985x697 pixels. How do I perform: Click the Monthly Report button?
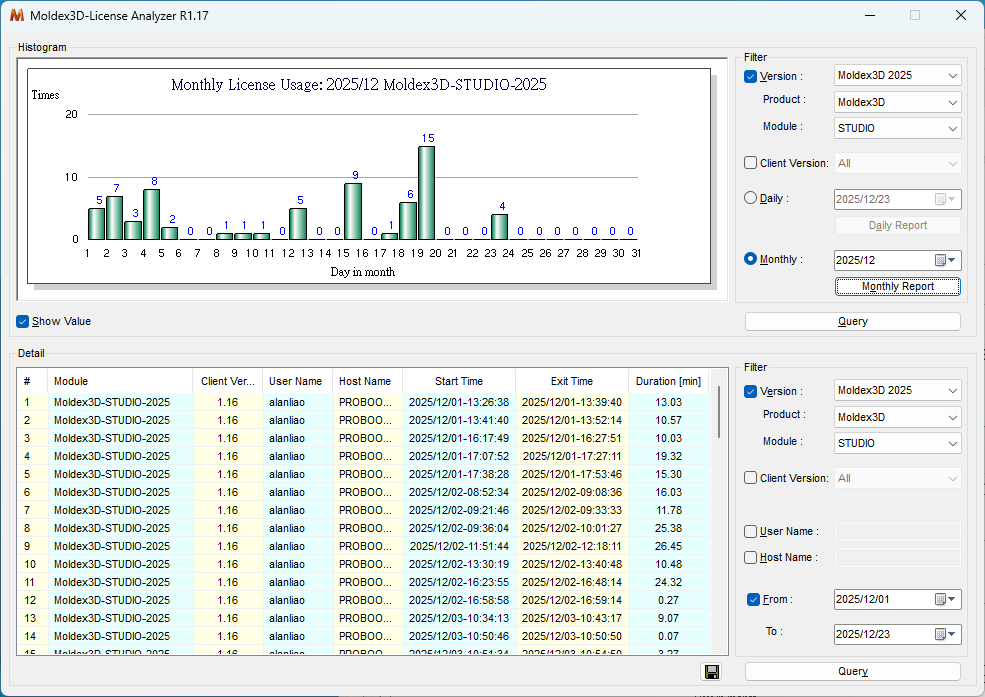pos(897,287)
